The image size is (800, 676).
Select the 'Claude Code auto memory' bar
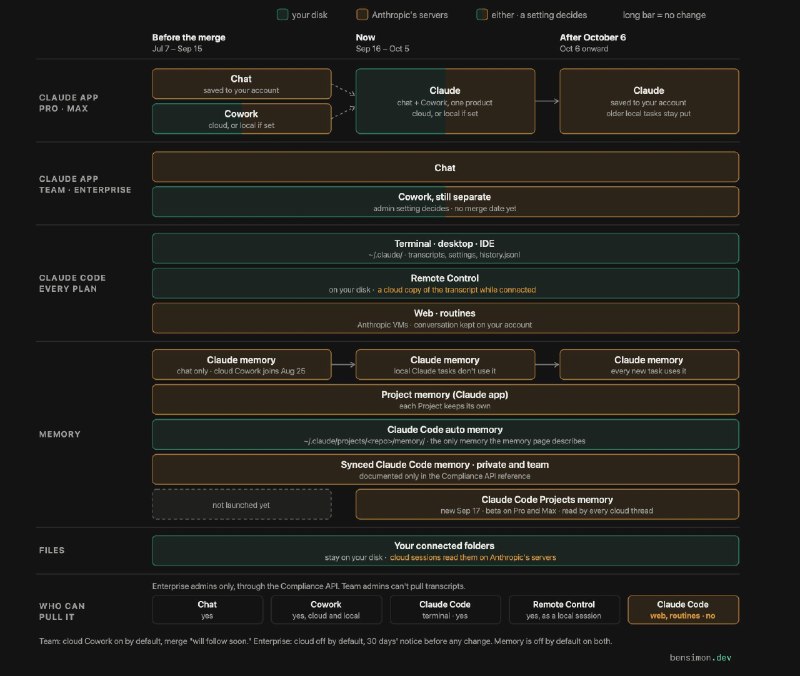tap(445, 435)
